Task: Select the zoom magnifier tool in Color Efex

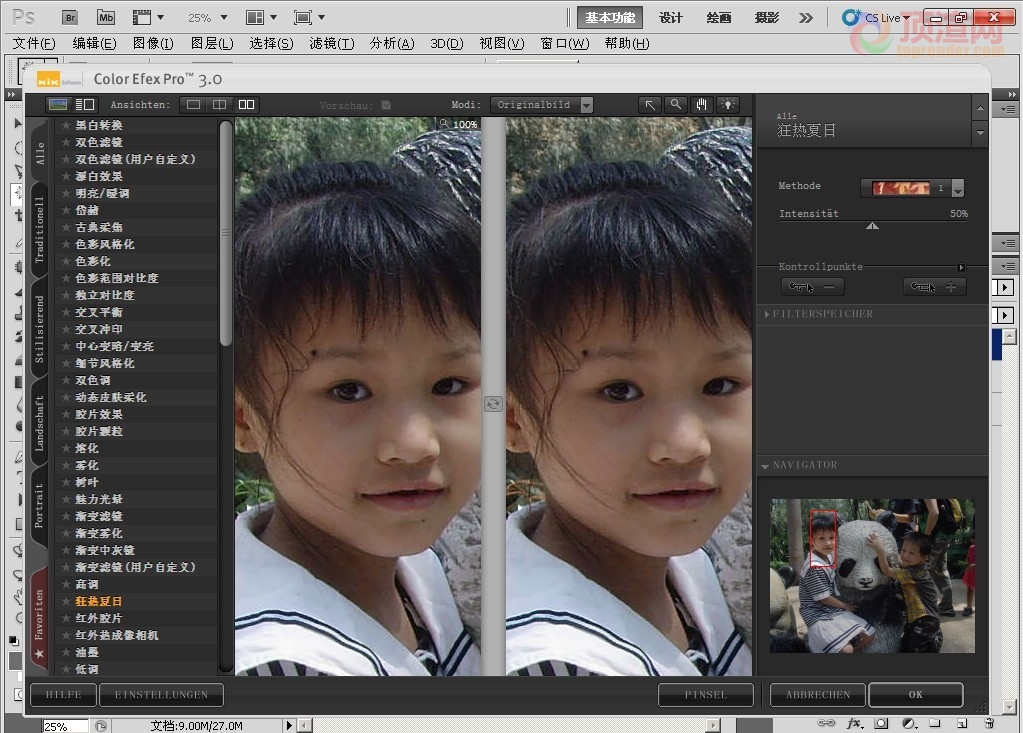Action: point(675,104)
